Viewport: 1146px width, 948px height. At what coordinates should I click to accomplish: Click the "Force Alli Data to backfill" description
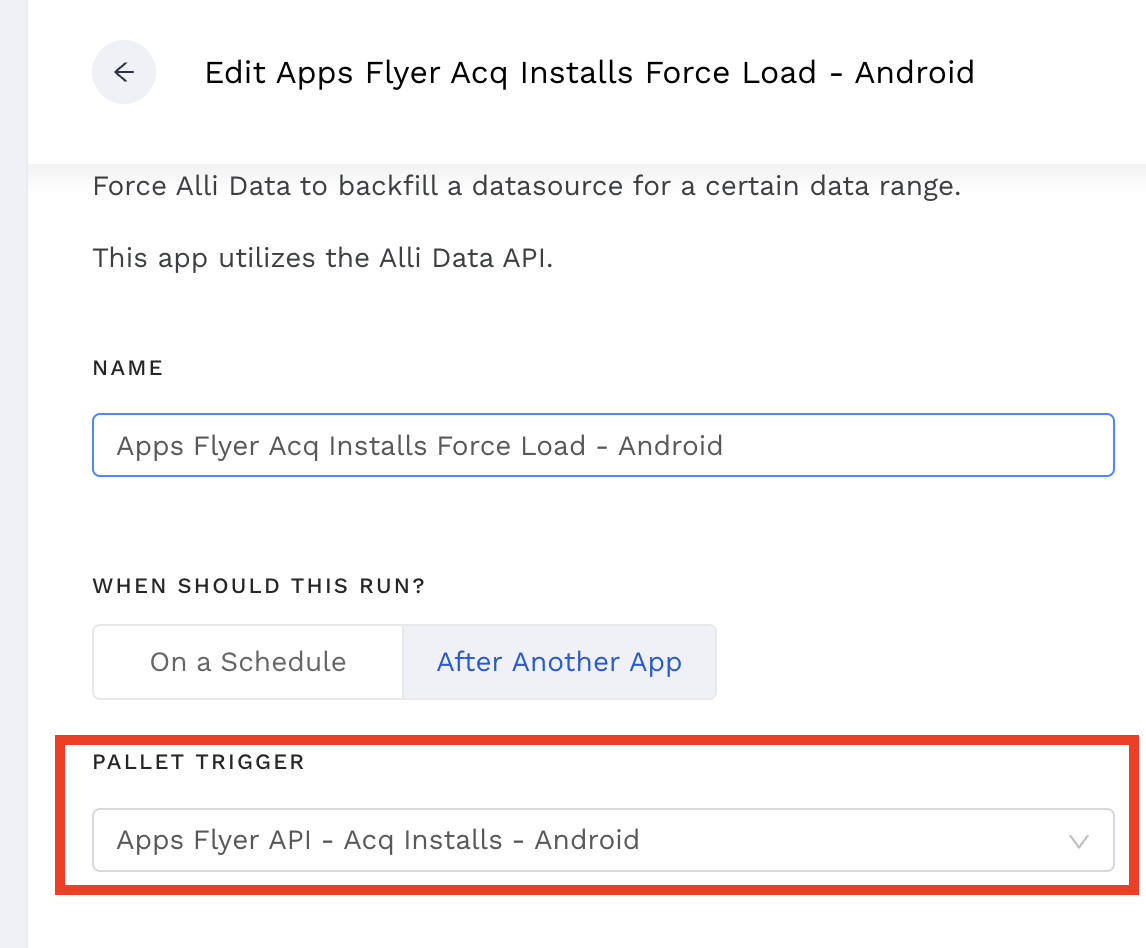[x=526, y=187]
